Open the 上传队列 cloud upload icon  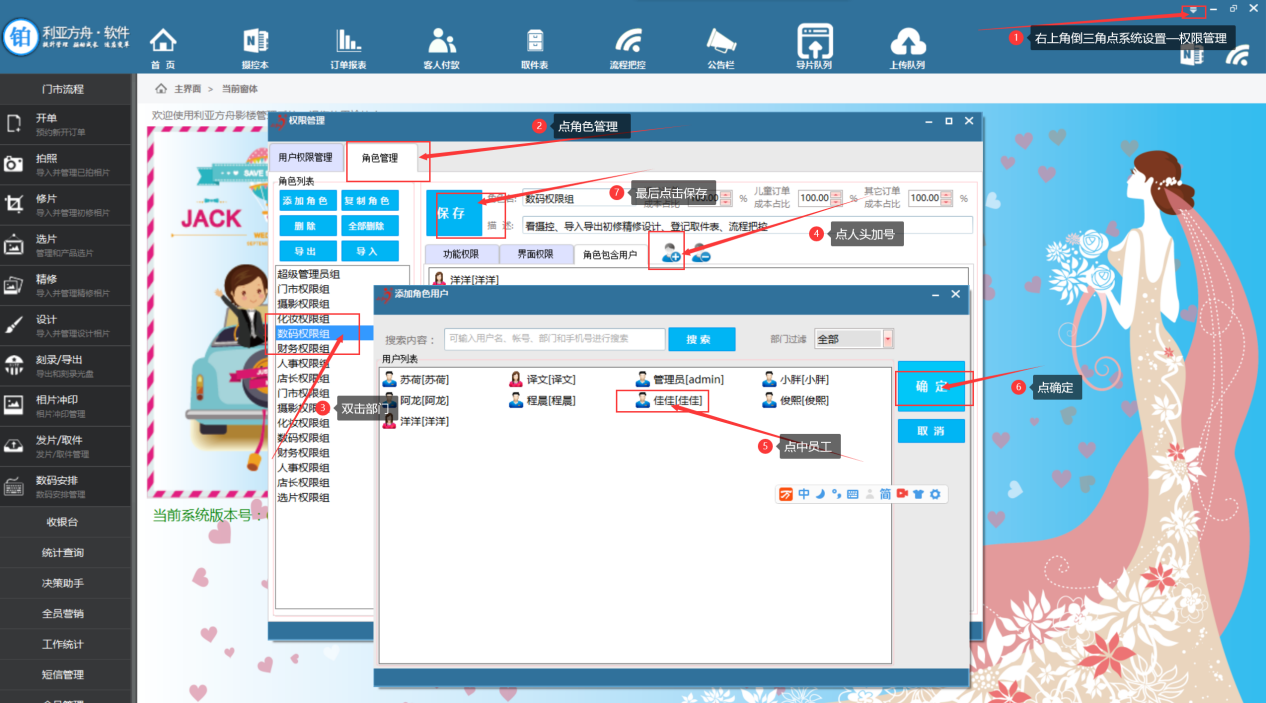pos(906,42)
